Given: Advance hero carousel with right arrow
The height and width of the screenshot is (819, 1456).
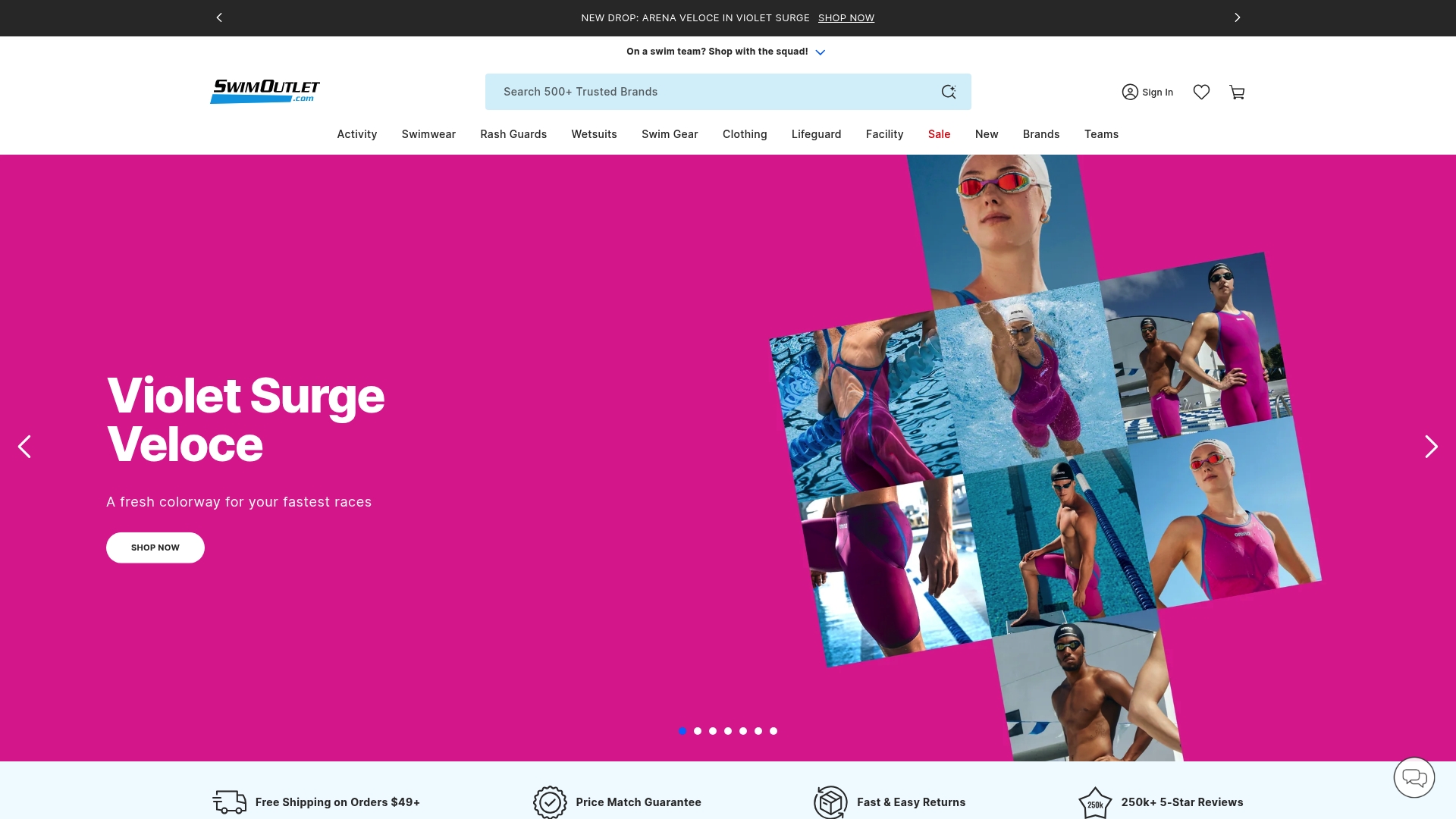Looking at the screenshot, I should pos(1430,447).
